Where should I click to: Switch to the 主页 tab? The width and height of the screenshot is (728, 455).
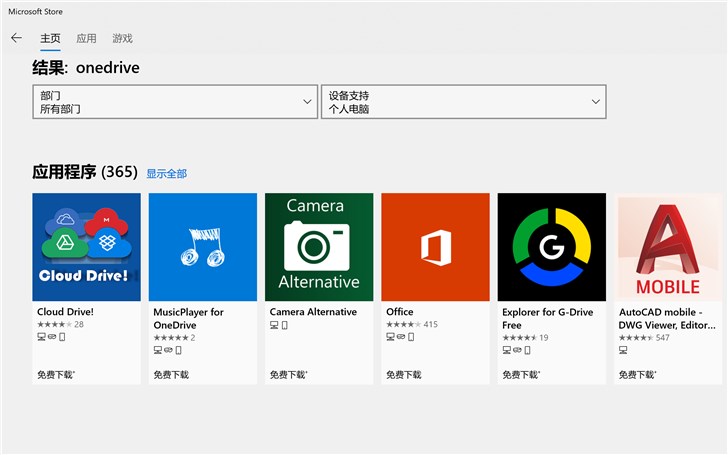[50, 38]
